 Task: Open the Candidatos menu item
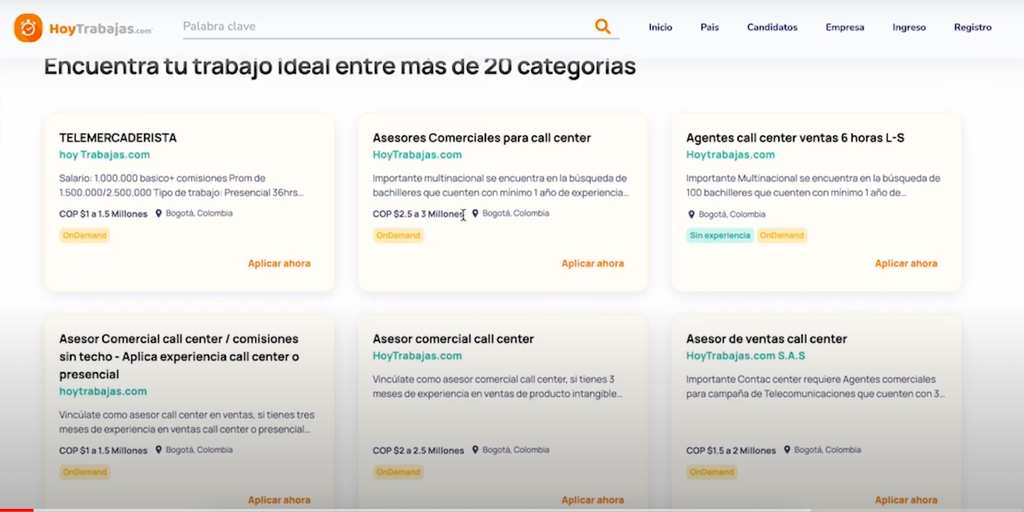pyautogui.click(x=772, y=27)
